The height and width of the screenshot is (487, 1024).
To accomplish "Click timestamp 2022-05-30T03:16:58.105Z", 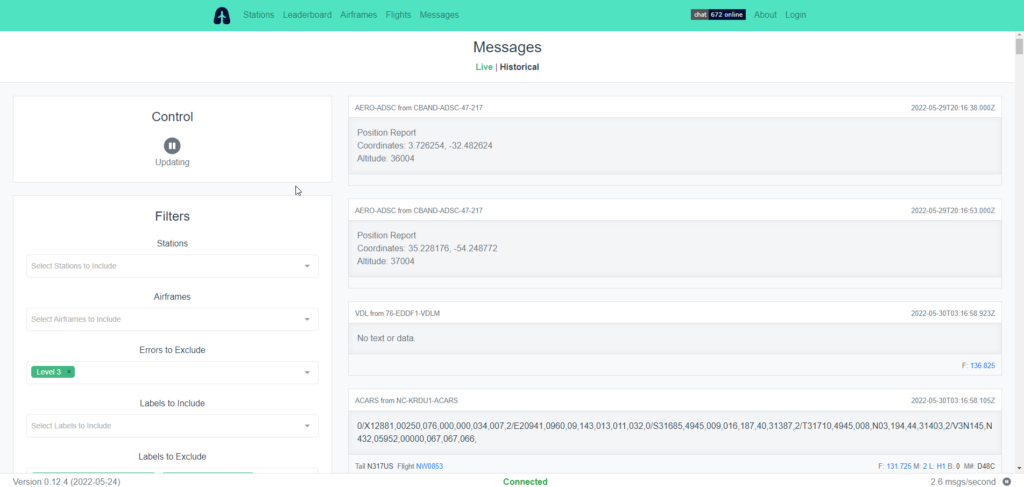I will pos(953,400).
